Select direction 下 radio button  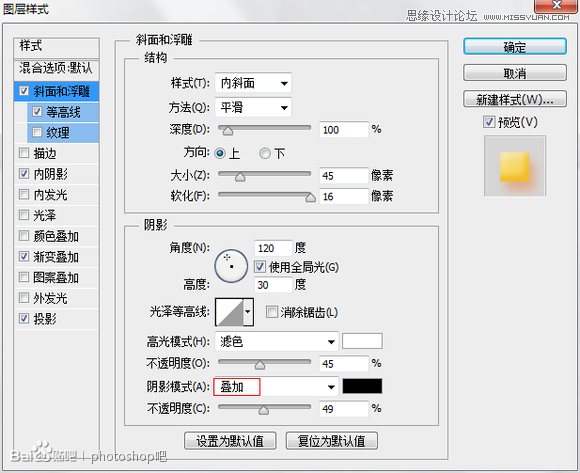pyautogui.click(x=264, y=153)
